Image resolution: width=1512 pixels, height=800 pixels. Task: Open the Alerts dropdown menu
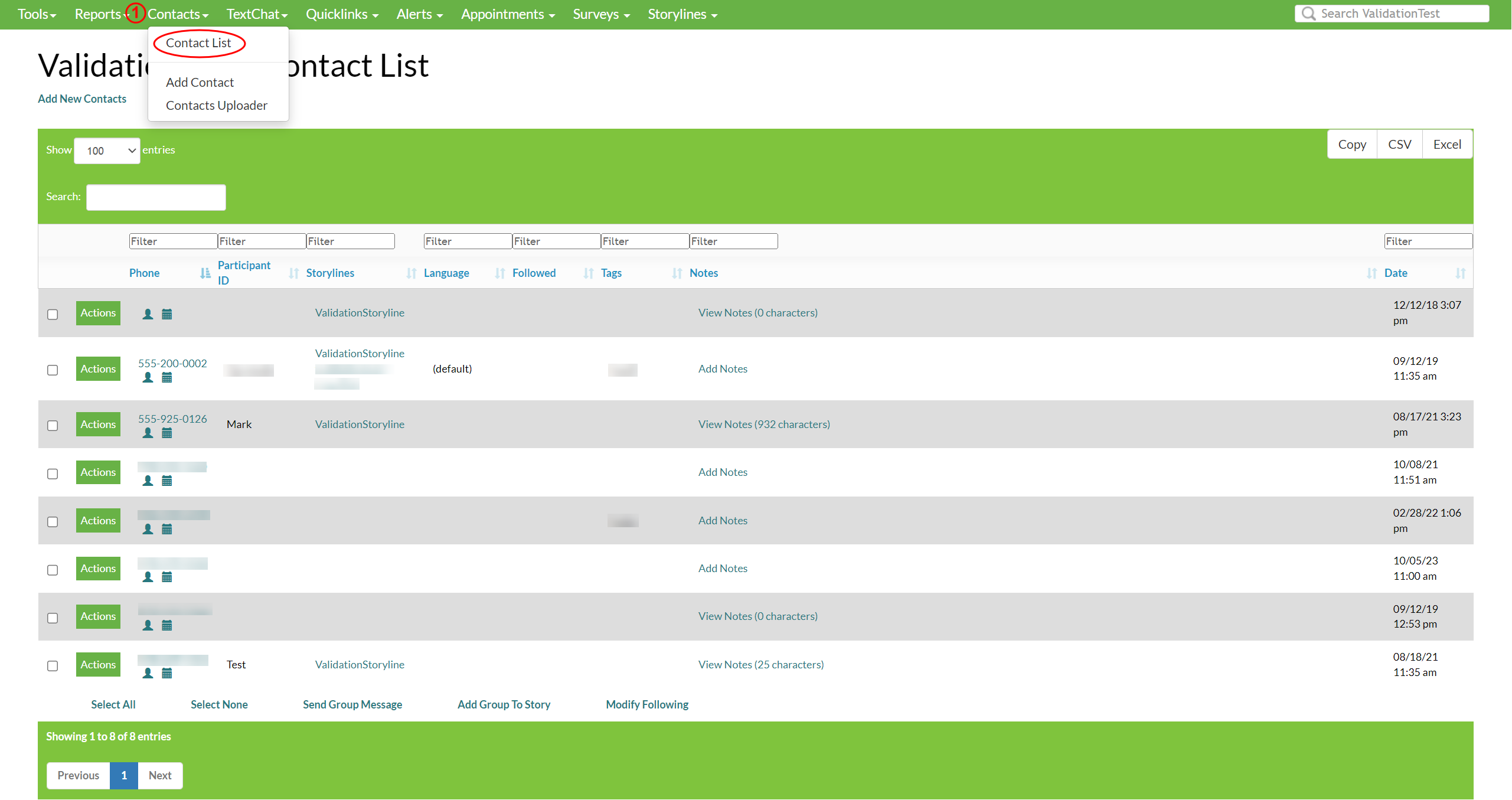[x=419, y=14]
